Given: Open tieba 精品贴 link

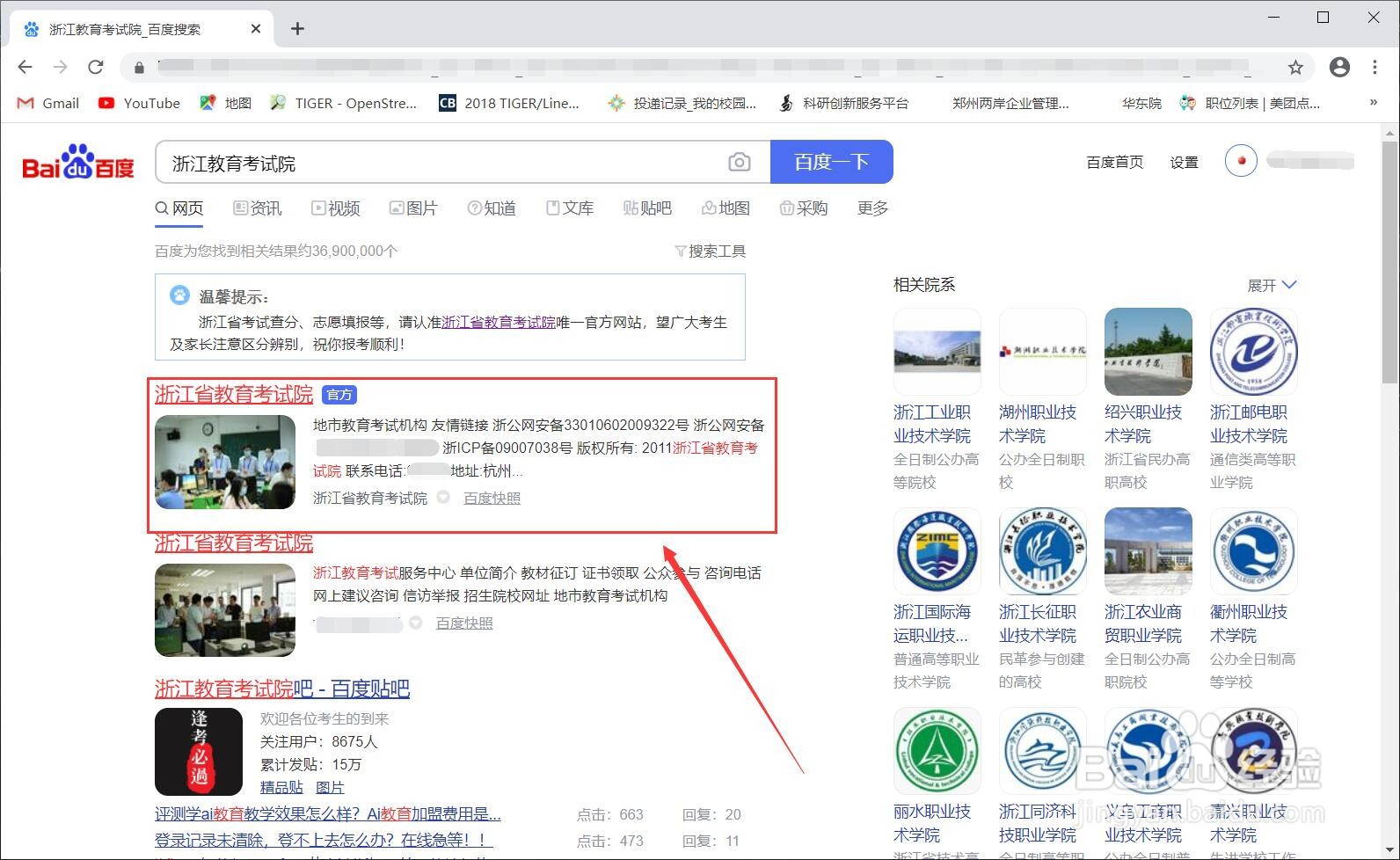Looking at the screenshot, I should click(x=281, y=788).
